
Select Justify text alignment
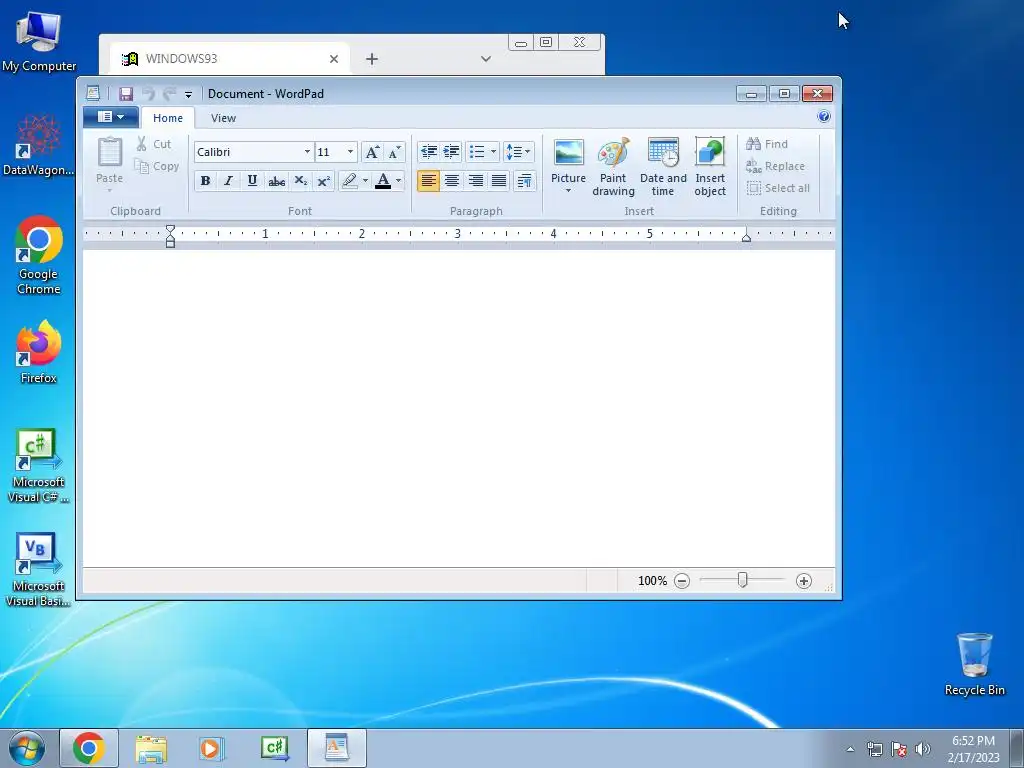pyautogui.click(x=499, y=181)
